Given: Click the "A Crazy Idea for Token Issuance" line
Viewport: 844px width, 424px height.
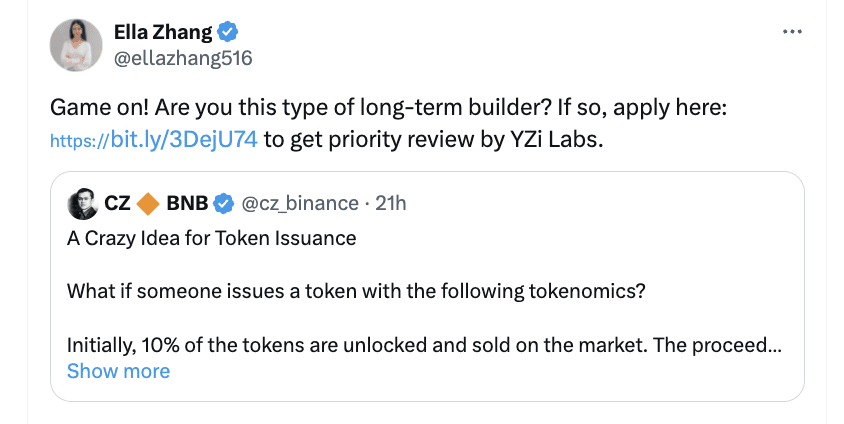Looking at the screenshot, I should pyautogui.click(x=211, y=239).
